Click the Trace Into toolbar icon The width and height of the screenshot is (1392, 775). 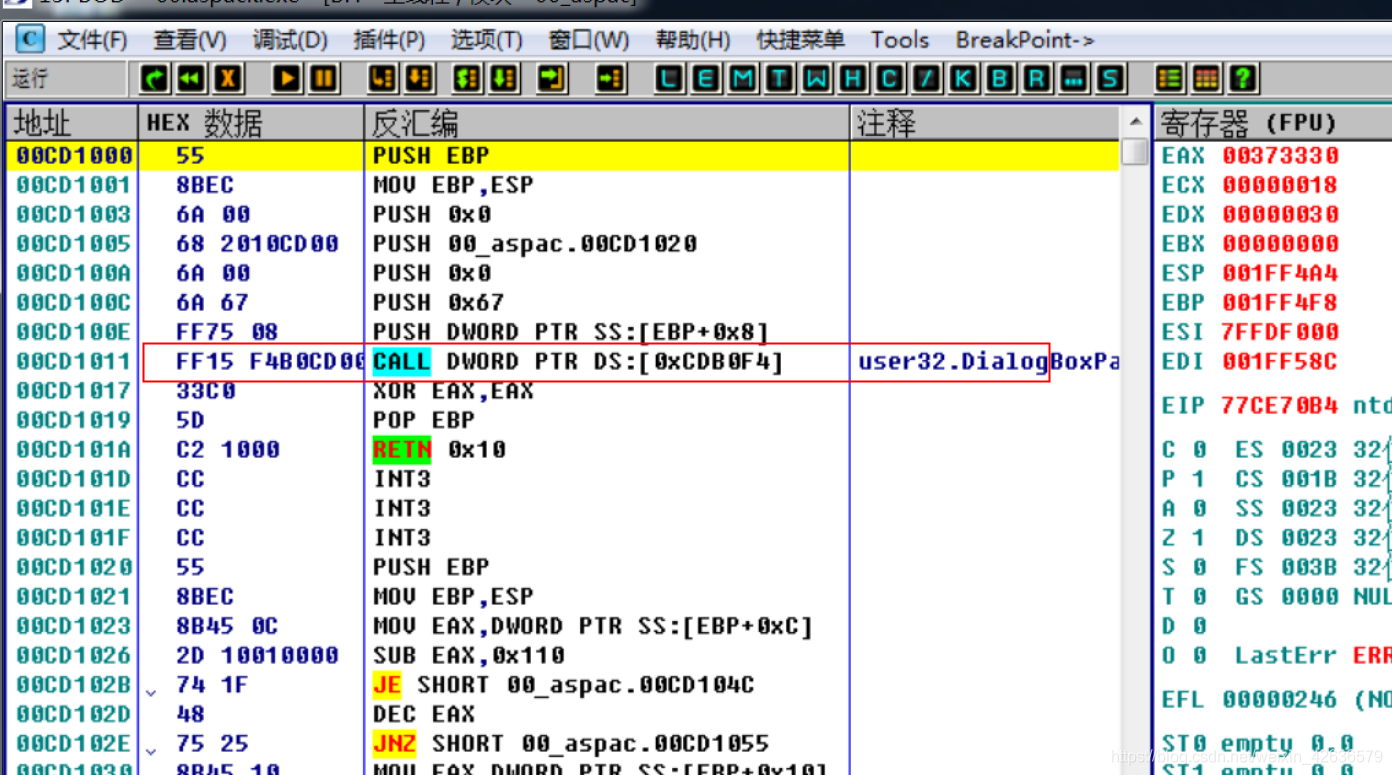click(x=467, y=78)
